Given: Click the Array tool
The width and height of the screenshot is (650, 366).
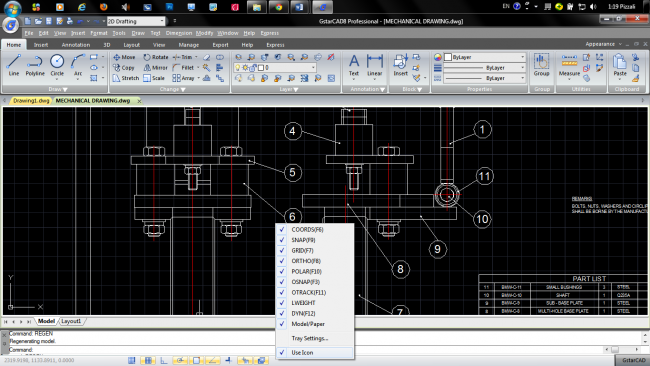Looking at the screenshot, I should click(x=184, y=78).
